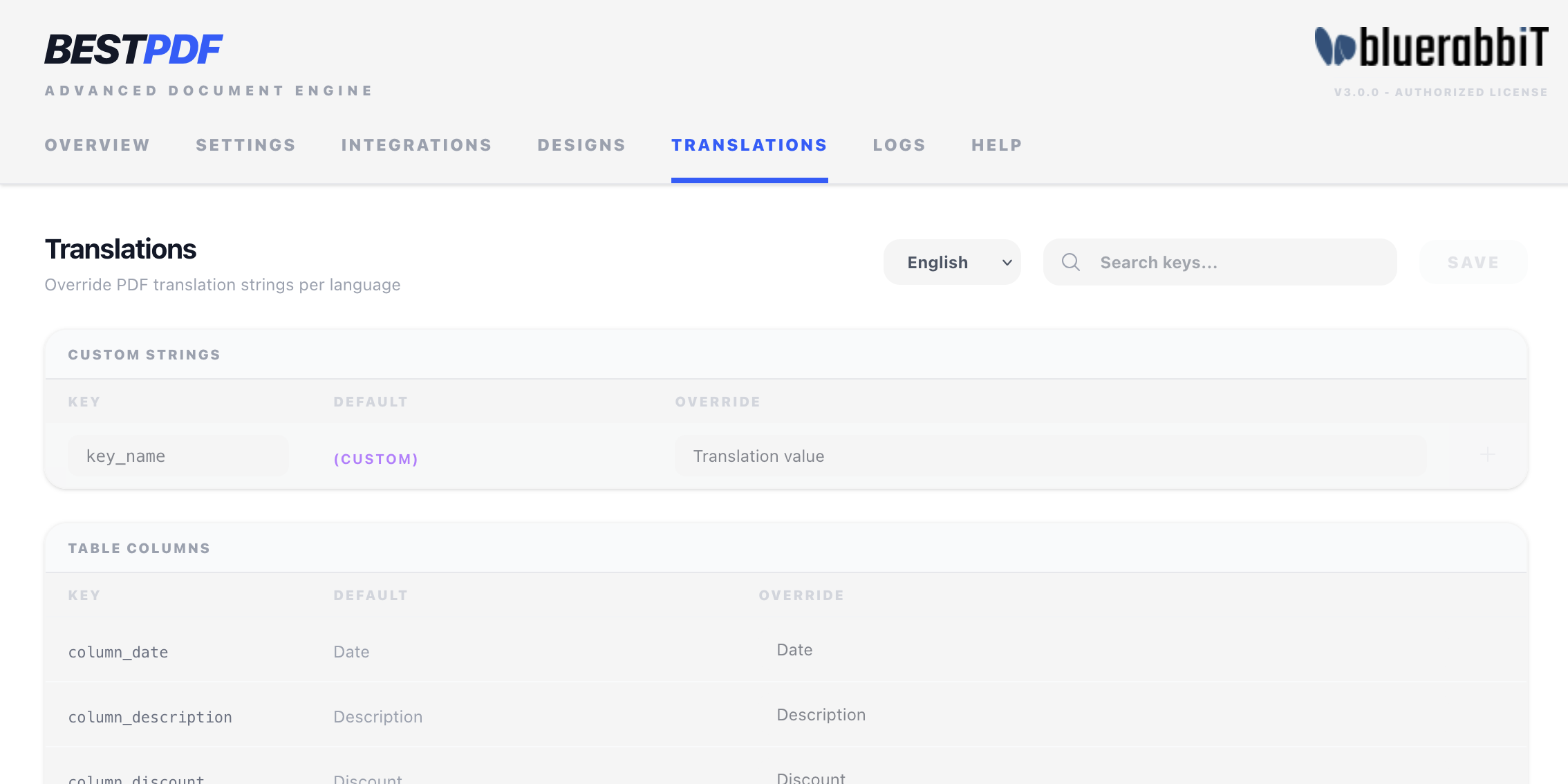Click the key_name input field

click(x=178, y=456)
